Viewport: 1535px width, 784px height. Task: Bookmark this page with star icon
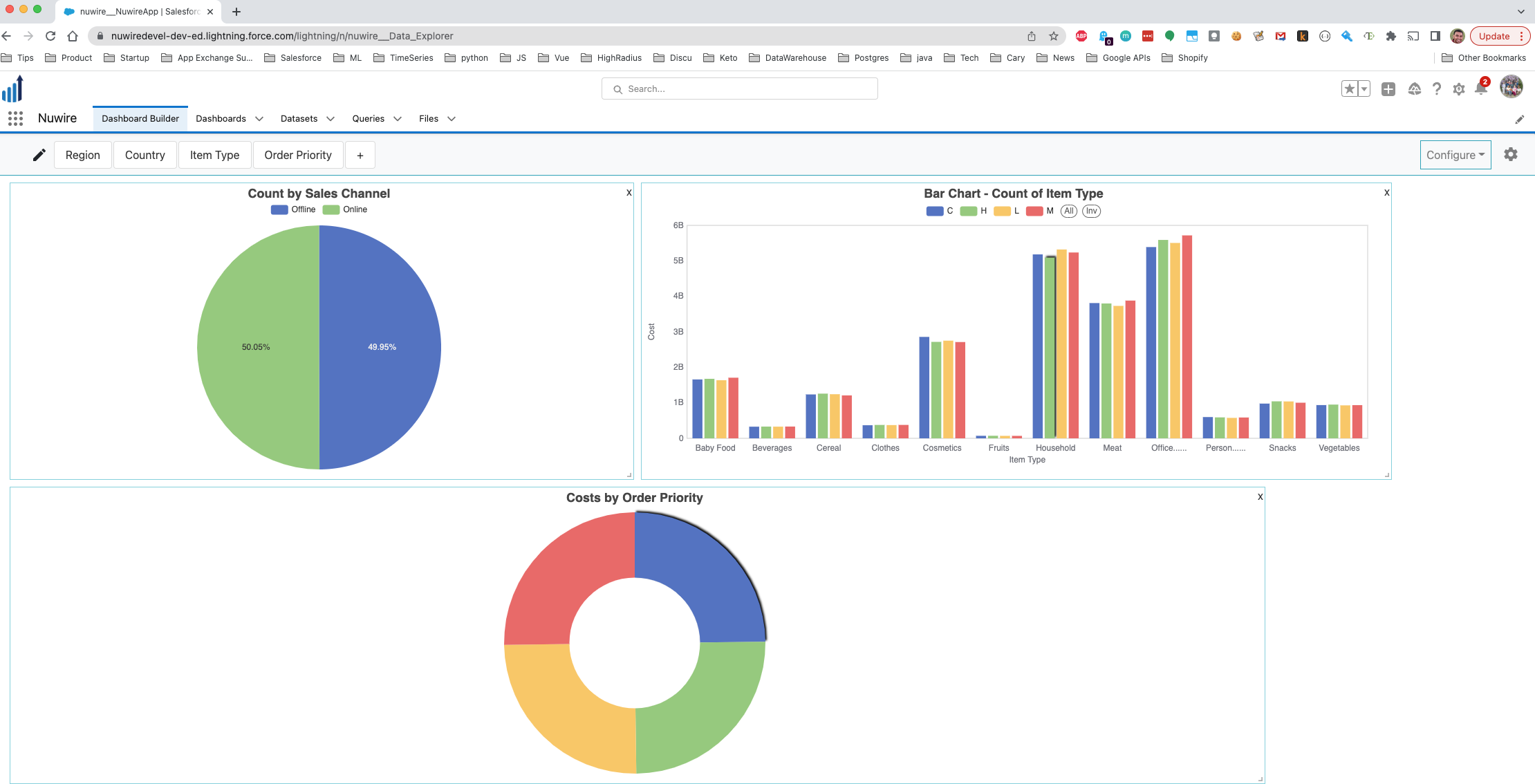pyautogui.click(x=1054, y=36)
